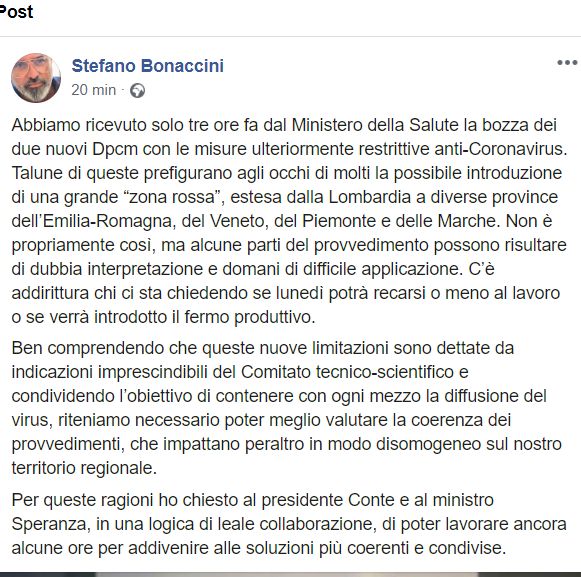Visit the Stefano Bonaccini profile name link
581x577 pixels.
(x=147, y=66)
